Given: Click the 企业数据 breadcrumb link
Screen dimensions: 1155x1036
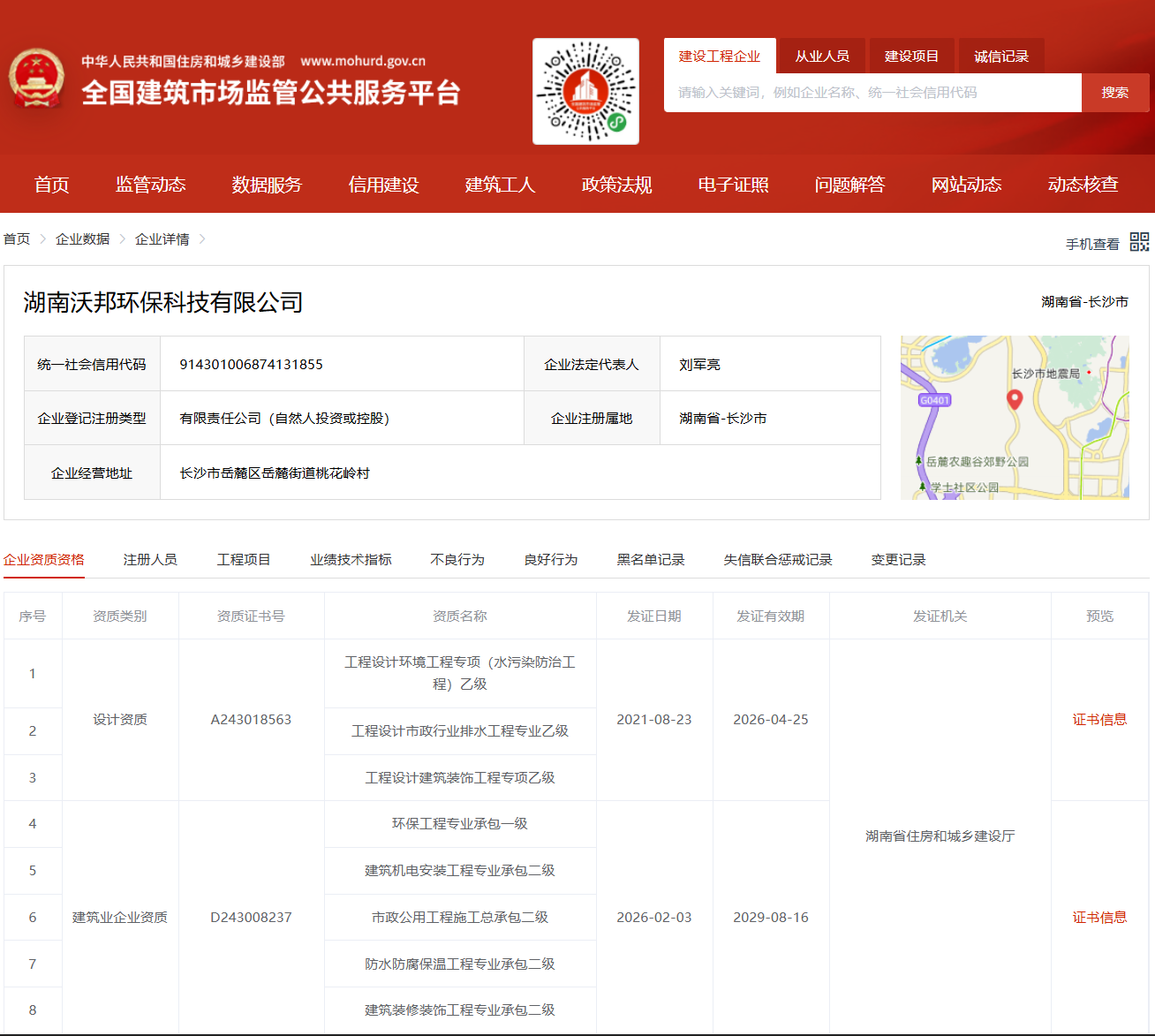Looking at the screenshot, I should tap(82, 238).
